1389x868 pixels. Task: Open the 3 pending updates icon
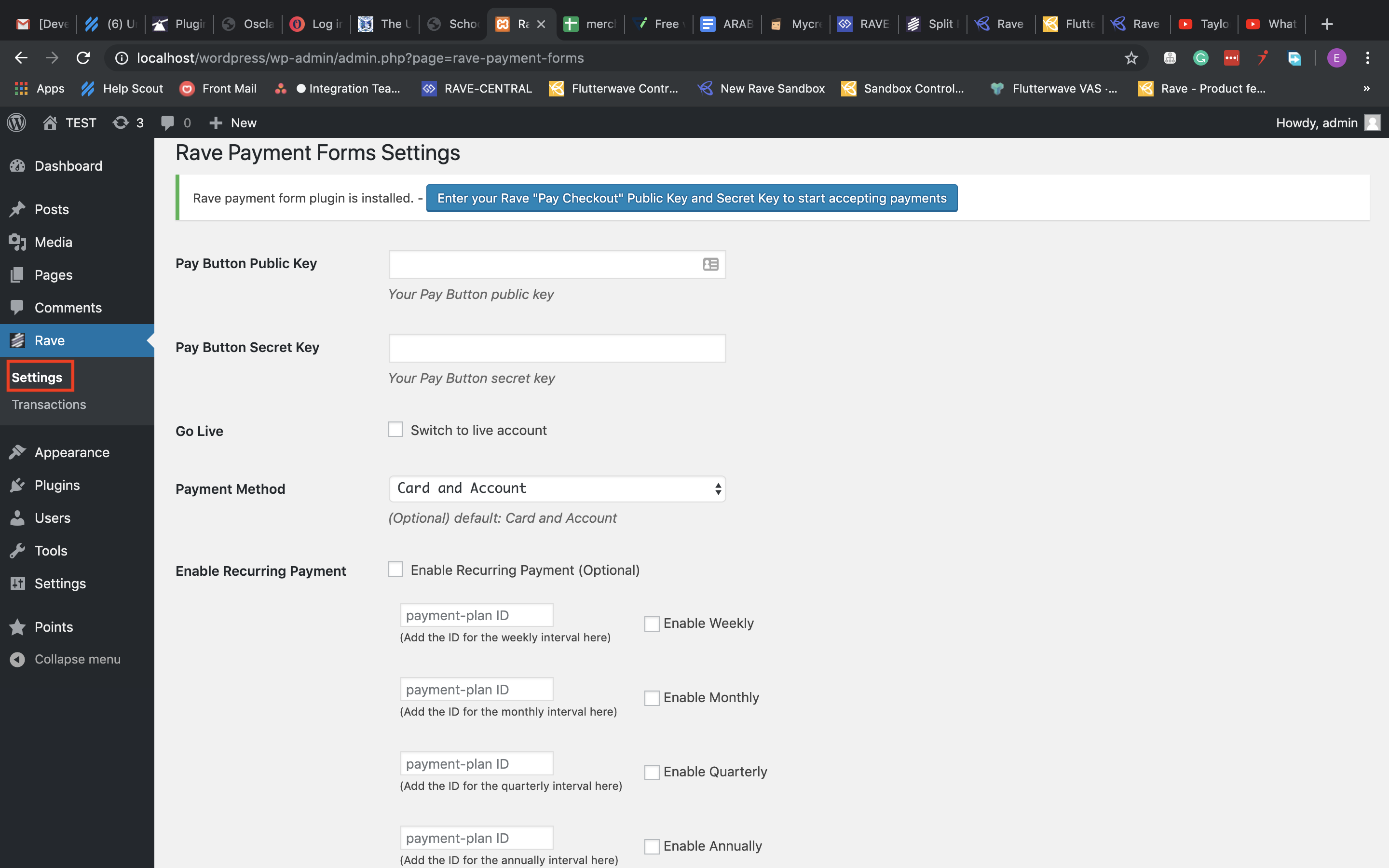(128, 123)
